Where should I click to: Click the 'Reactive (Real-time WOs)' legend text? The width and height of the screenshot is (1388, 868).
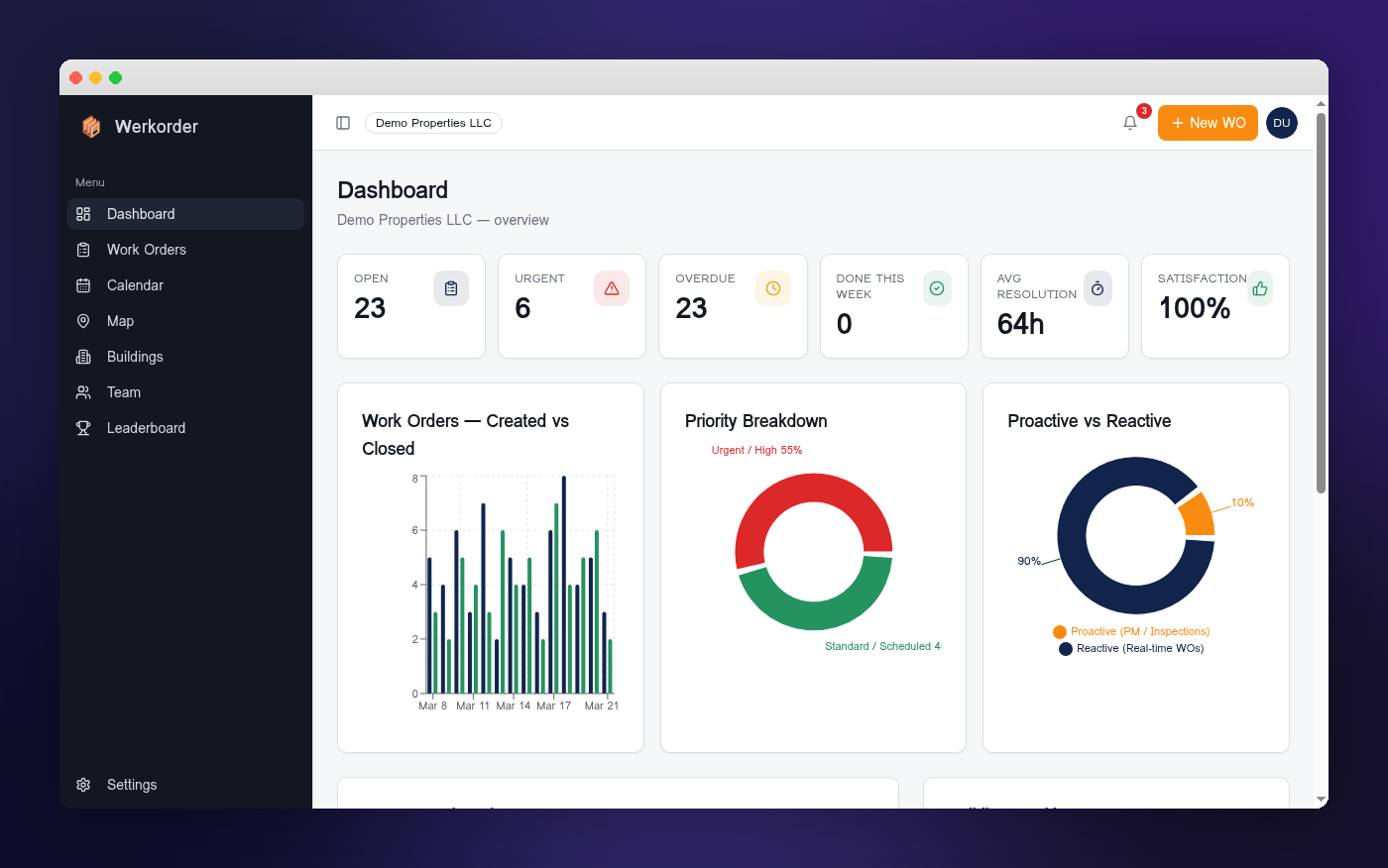tap(1140, 648)
